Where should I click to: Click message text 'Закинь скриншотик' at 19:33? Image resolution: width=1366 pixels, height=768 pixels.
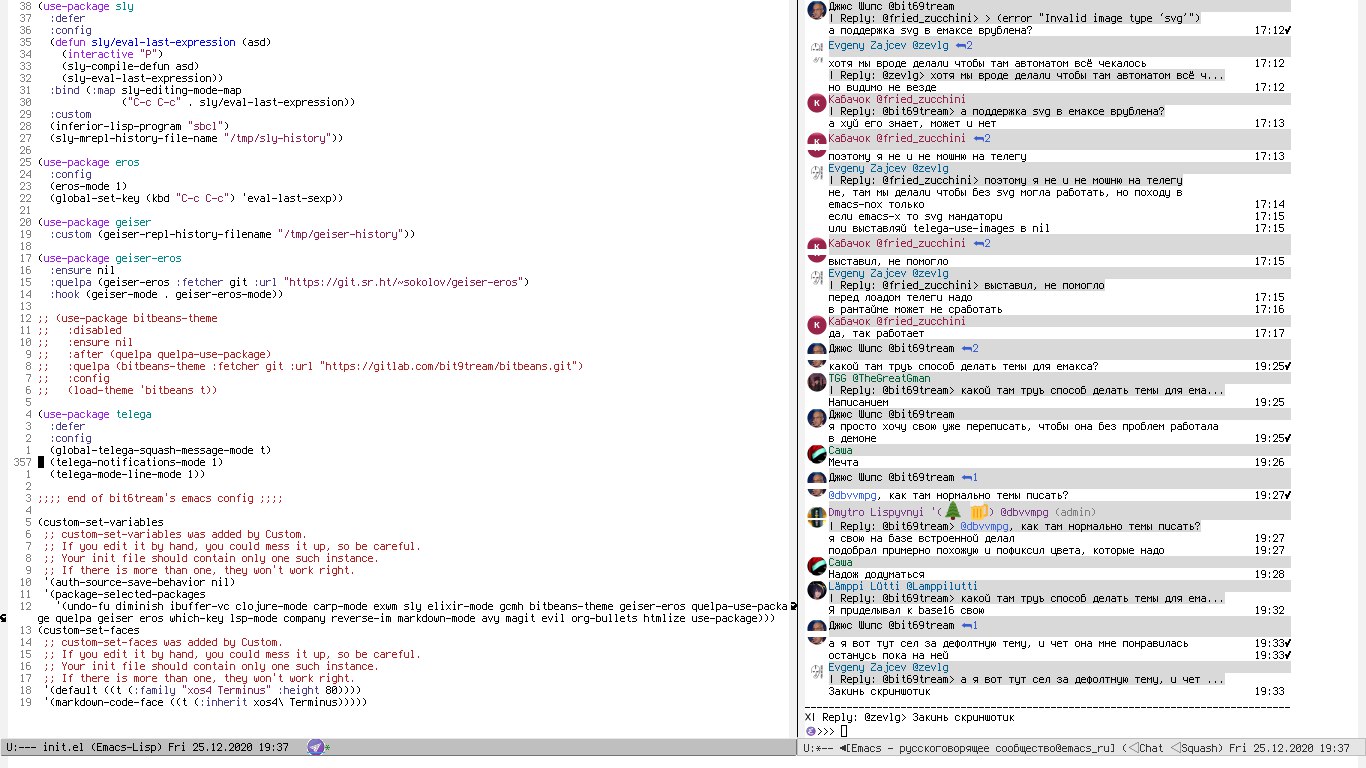[x=880, y=692]
